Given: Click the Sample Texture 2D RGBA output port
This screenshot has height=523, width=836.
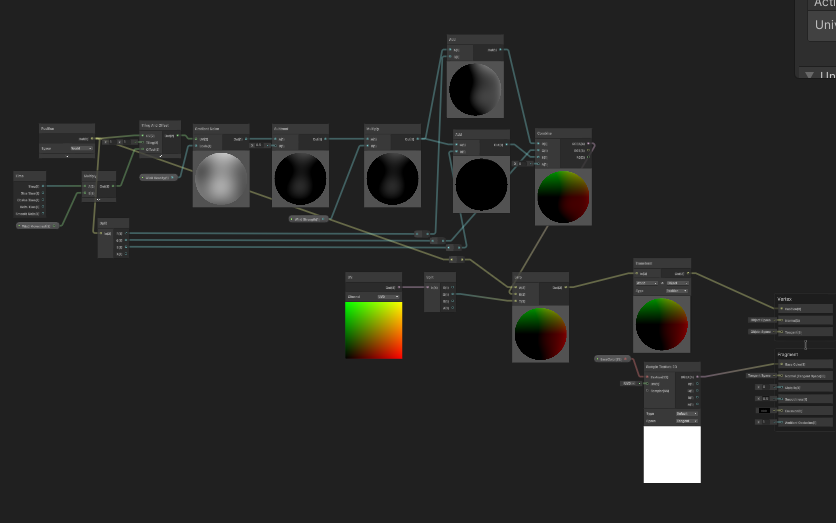Looking at the screenshot, I should click(697, 377).
